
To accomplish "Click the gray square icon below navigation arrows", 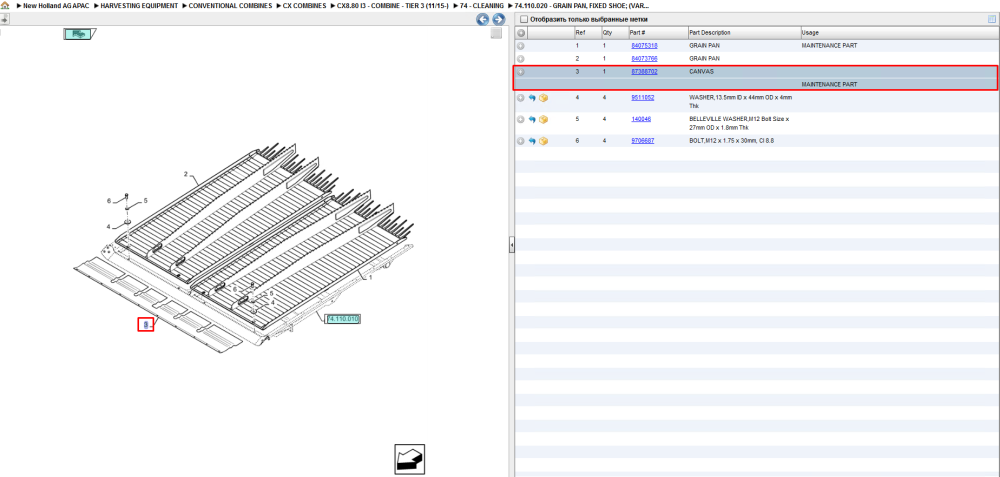I will 496,34.
